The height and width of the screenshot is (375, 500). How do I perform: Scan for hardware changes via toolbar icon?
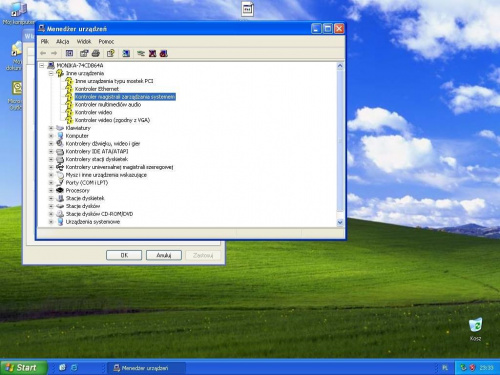tap(126, 53)
